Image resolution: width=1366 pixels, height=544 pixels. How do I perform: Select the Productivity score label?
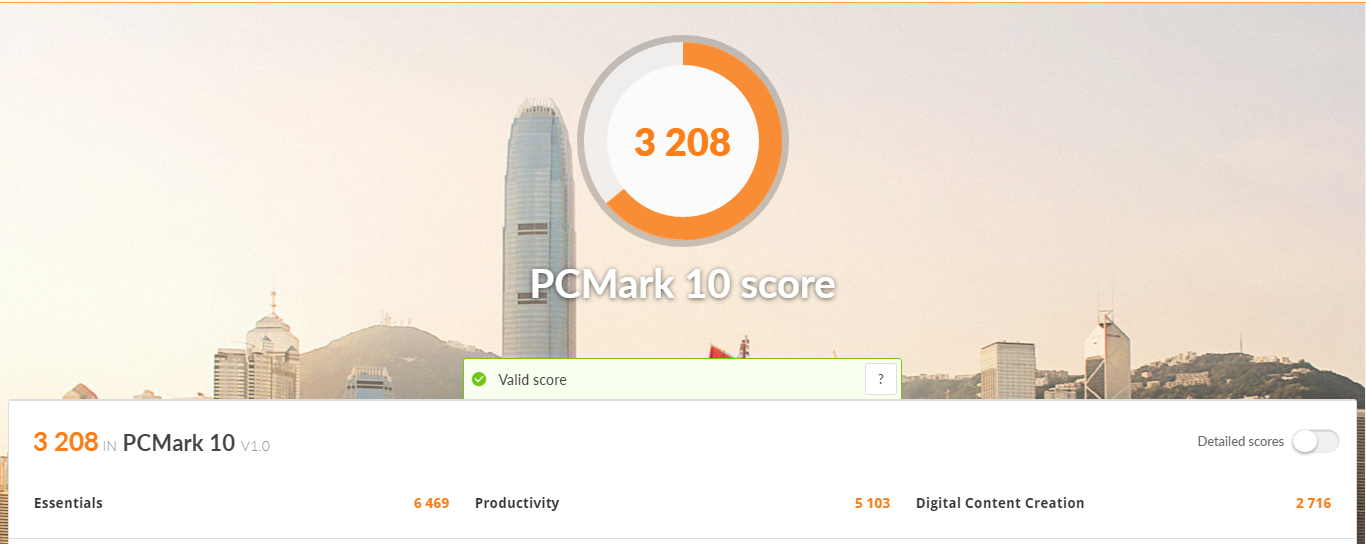point(517,503)
